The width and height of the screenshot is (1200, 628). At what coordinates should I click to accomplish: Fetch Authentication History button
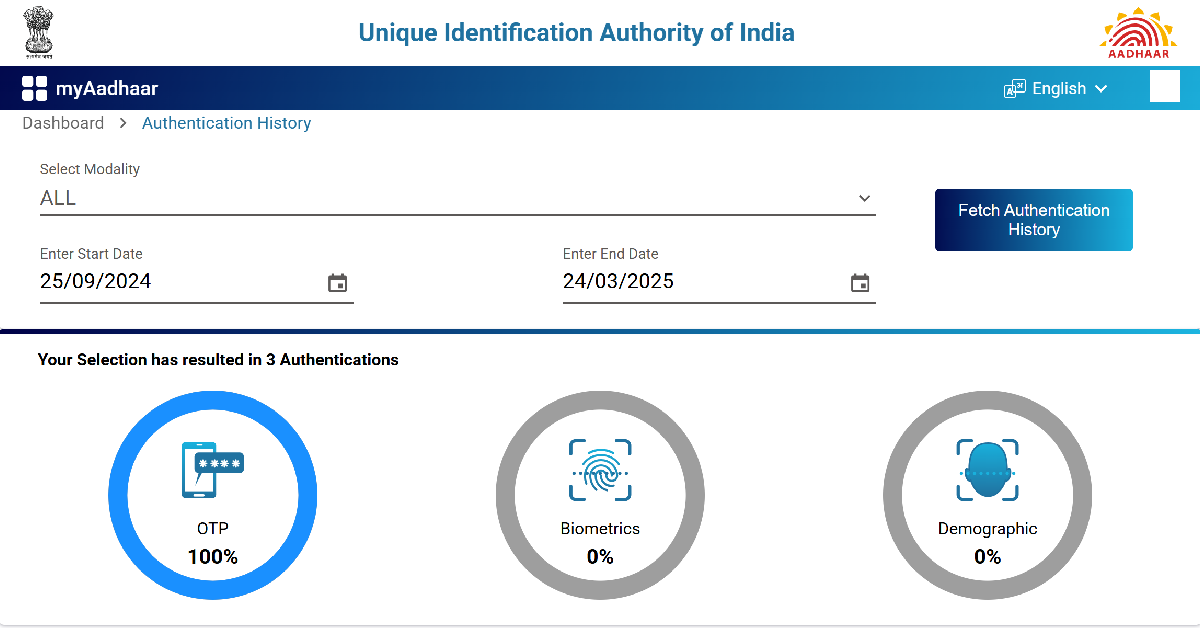[x=1034, y=220]
